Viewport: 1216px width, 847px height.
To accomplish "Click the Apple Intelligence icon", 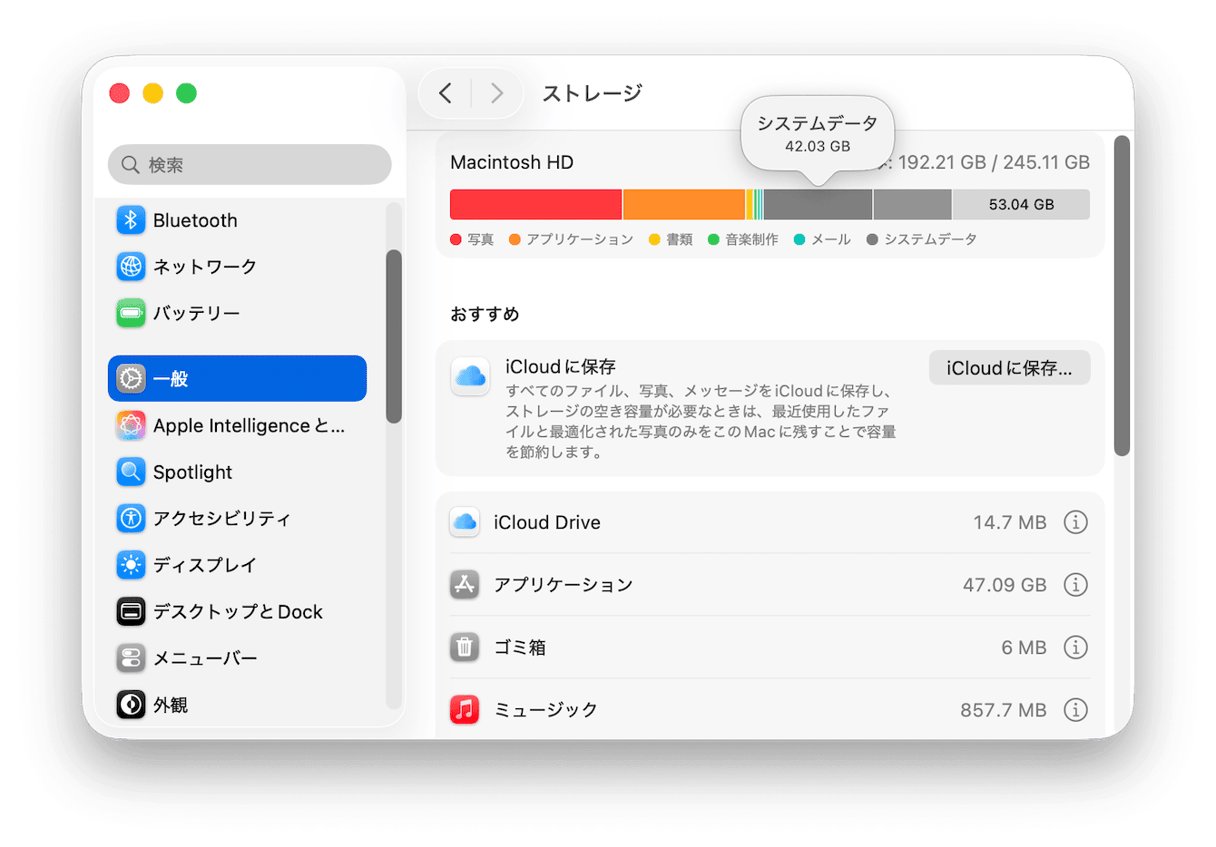I will [x=130, y=426].
